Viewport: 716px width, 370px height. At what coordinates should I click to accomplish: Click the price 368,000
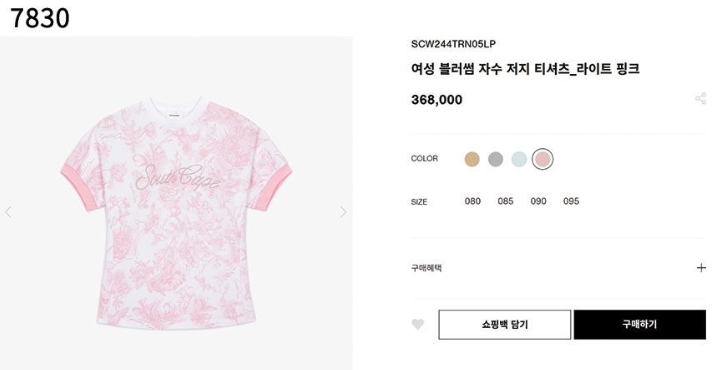(437, 100)
